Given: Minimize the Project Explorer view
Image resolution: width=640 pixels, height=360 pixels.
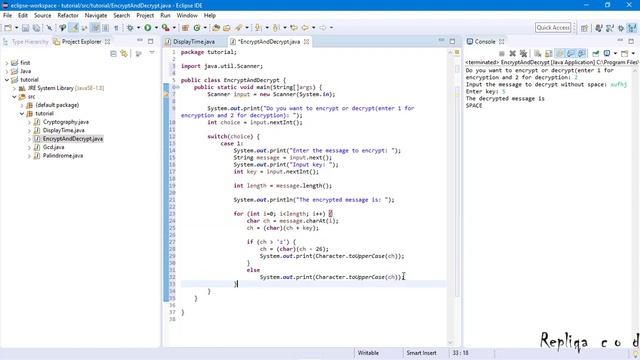Looking at the screenshot, I should tap(140, 41).
